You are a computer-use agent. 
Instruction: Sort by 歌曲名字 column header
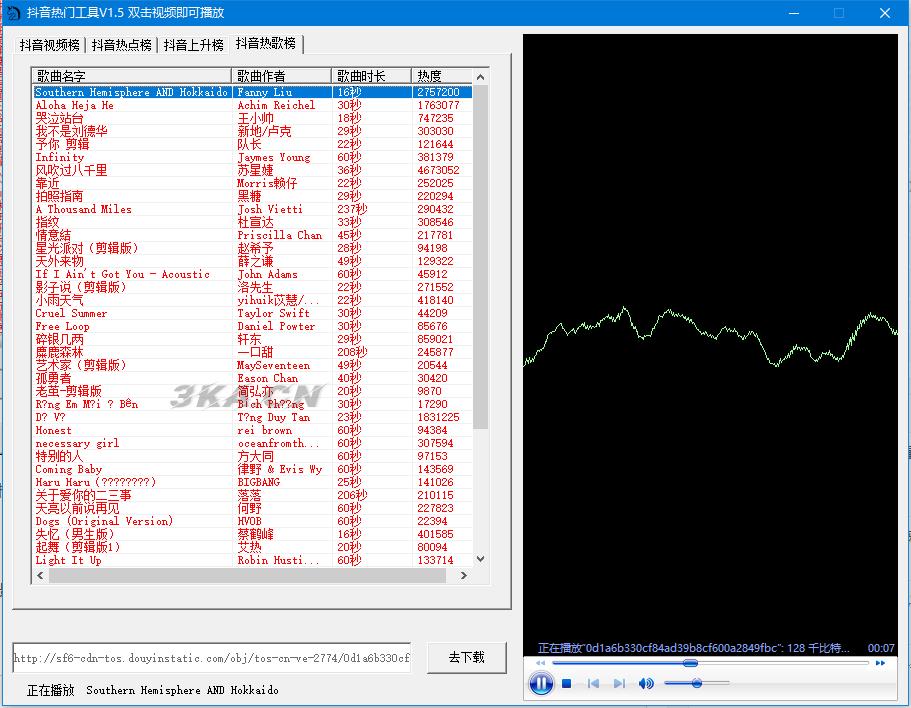click(131, 76)
